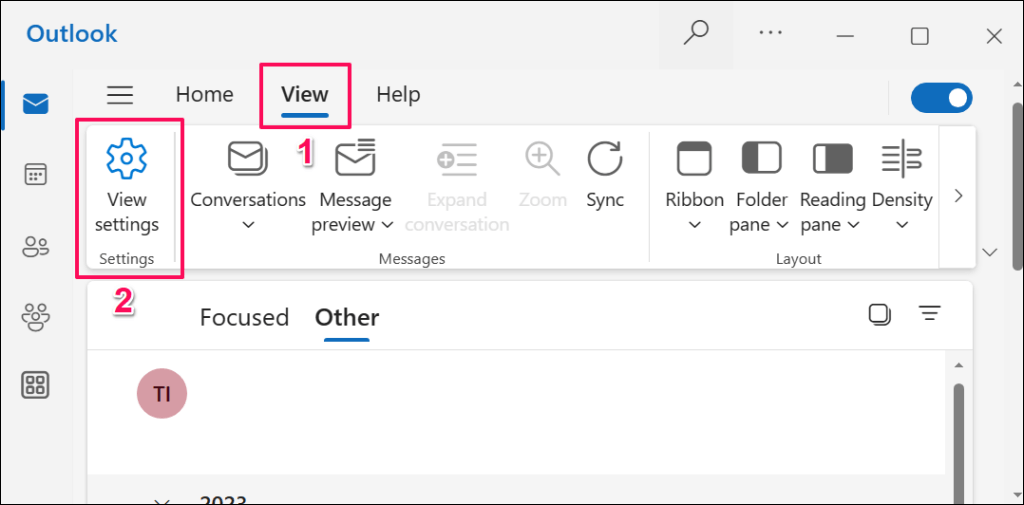The image size is (1024, 505).
Task: Open the People contacts icon
Action: [35, 247]
